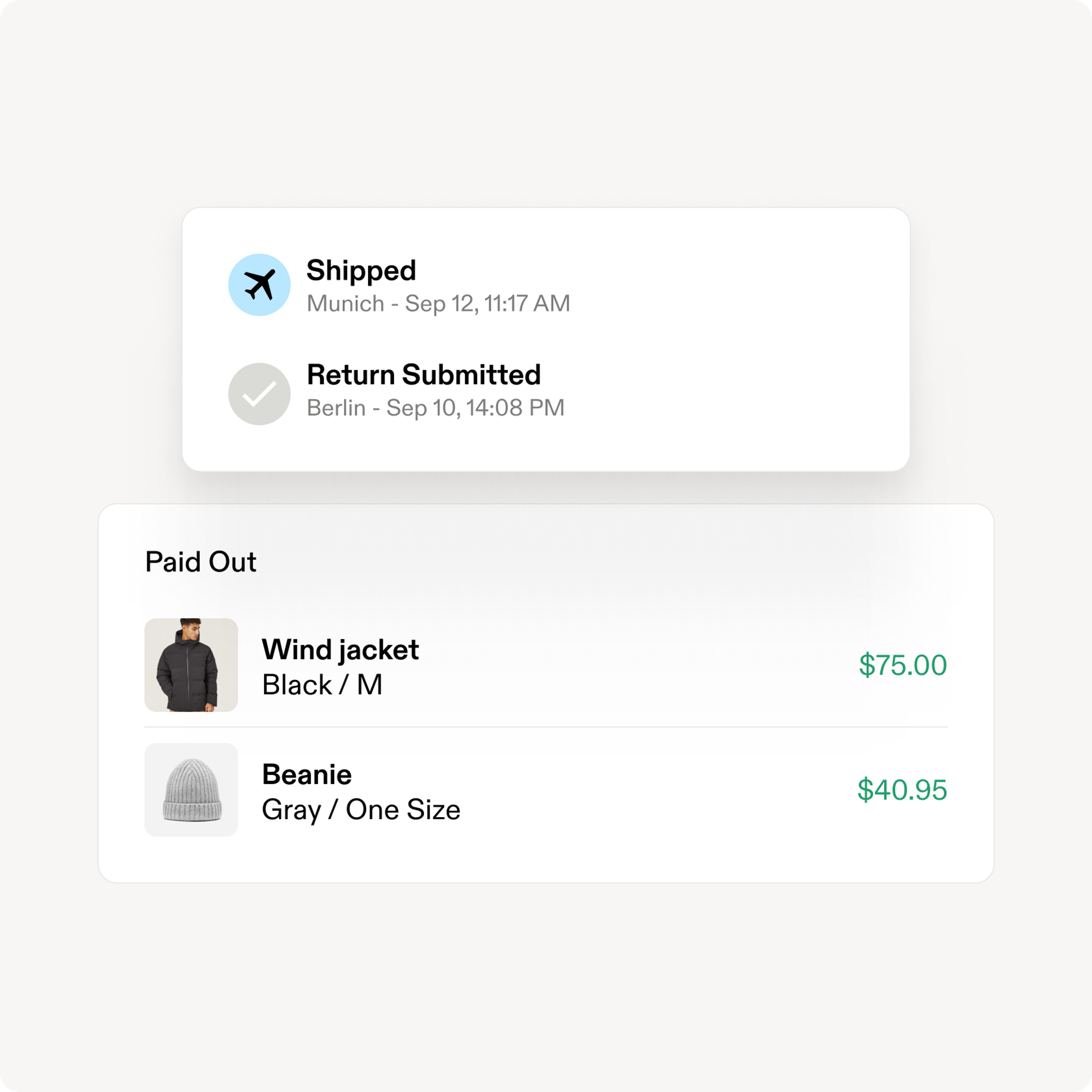Viewport: 1092px width, 1092px height.
Task: Click the $40.95 payout amount
Action: (903, 790)
